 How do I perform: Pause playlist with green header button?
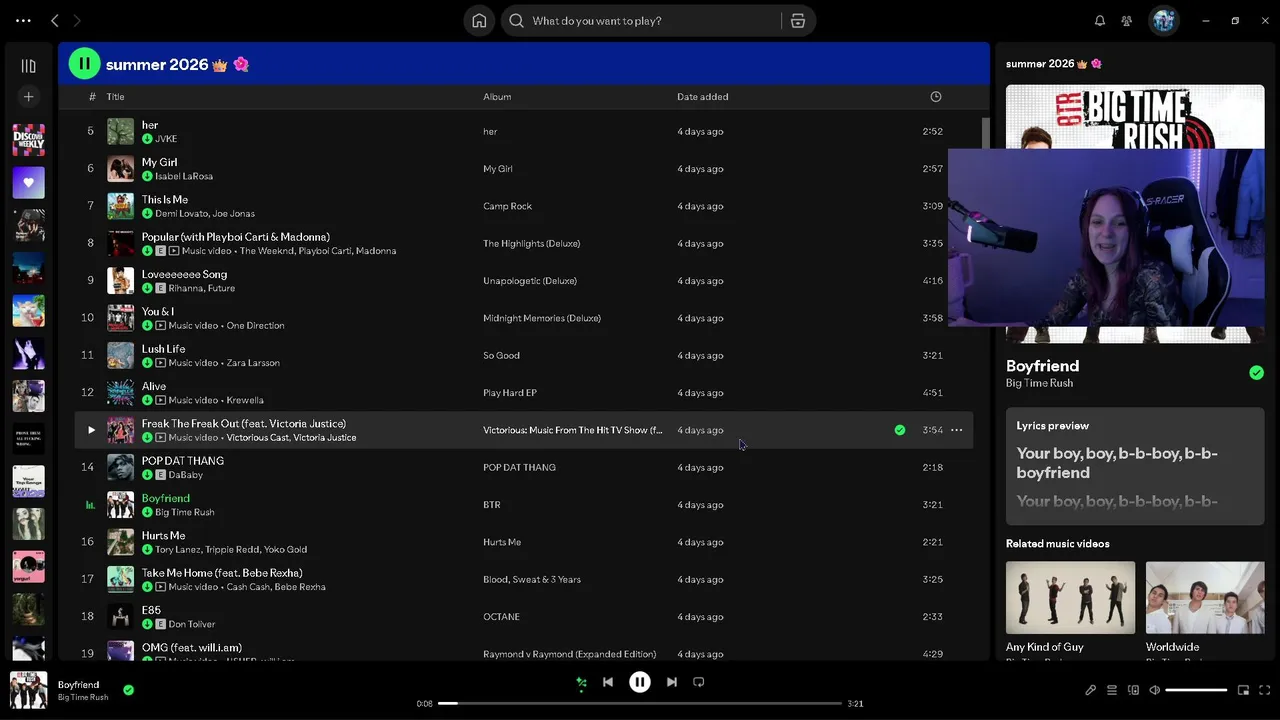(84, 64)
